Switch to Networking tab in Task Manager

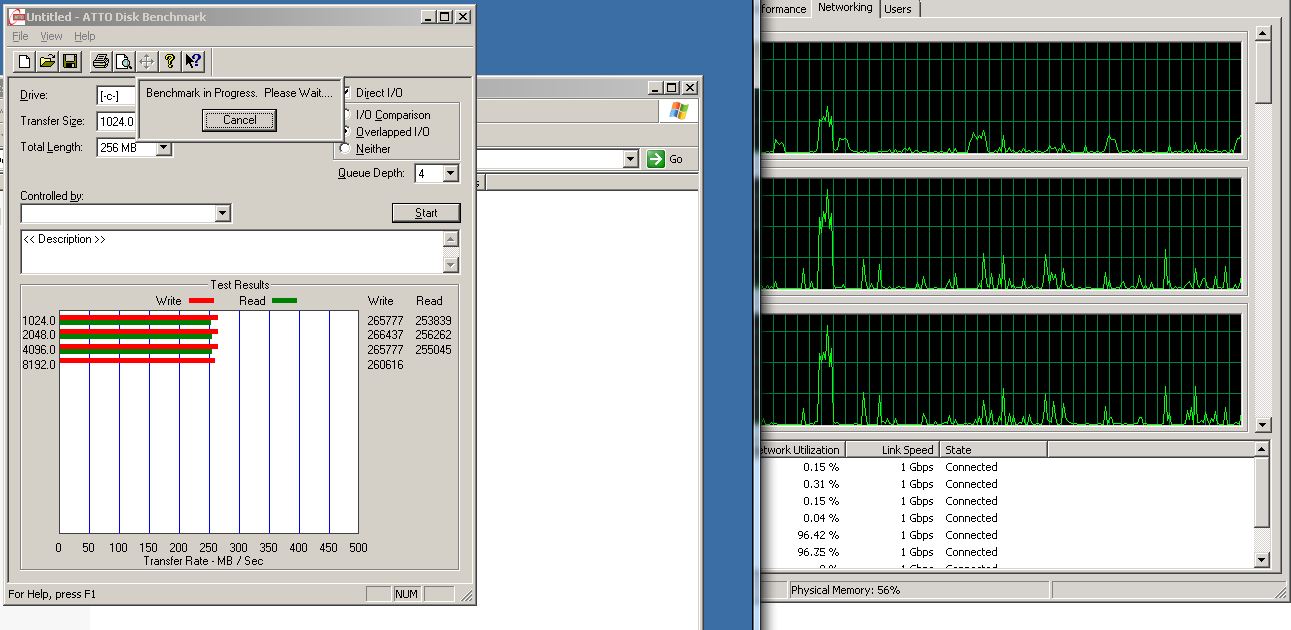(x=845, y=8)
